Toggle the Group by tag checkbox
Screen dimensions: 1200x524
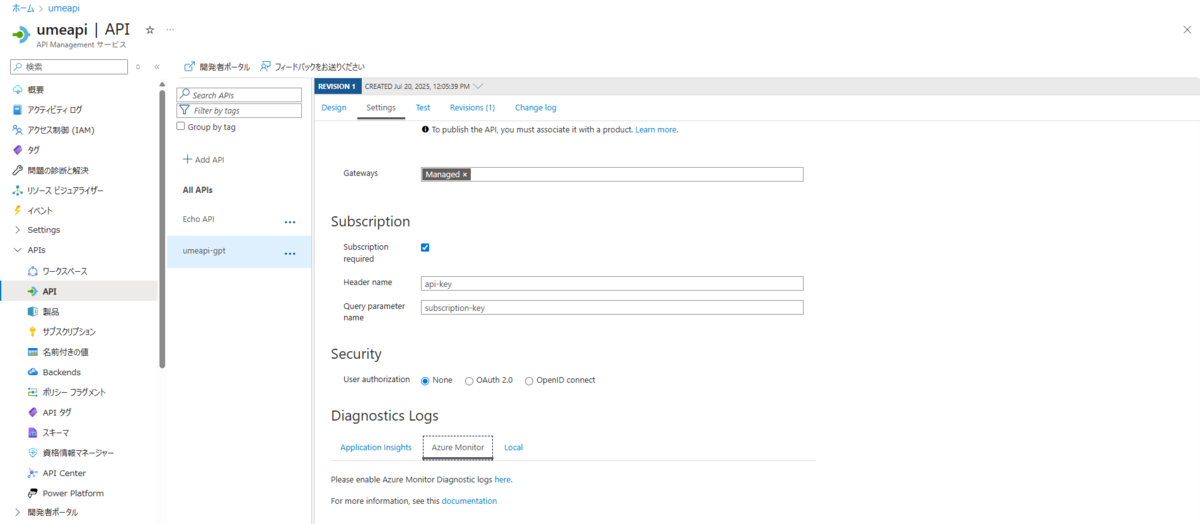coord(180,127)
